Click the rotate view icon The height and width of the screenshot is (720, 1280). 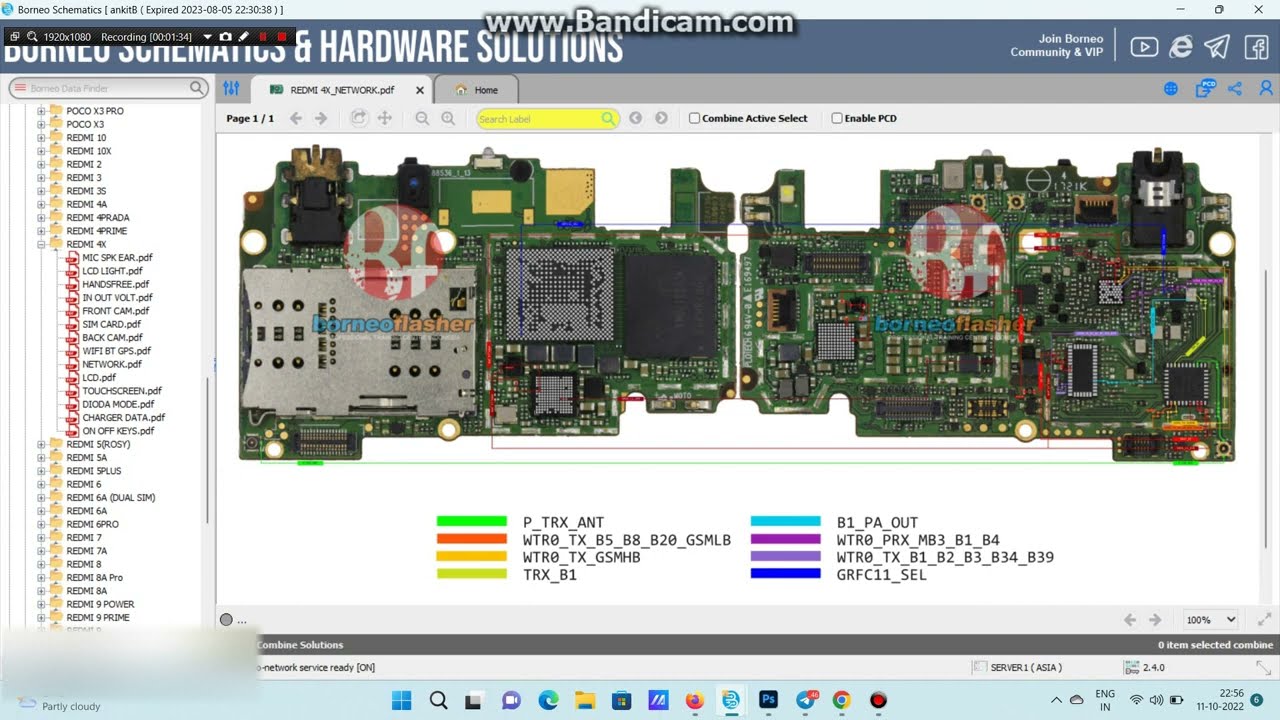[x=359, y=118]
